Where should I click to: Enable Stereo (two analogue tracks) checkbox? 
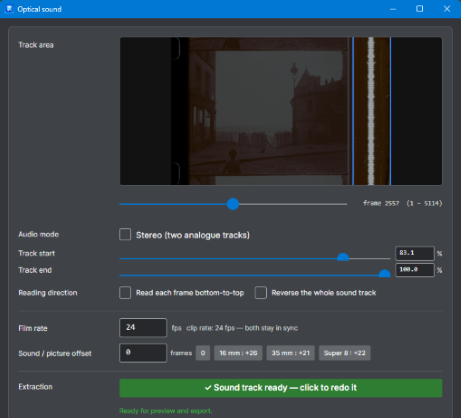[x=125, y=234]
